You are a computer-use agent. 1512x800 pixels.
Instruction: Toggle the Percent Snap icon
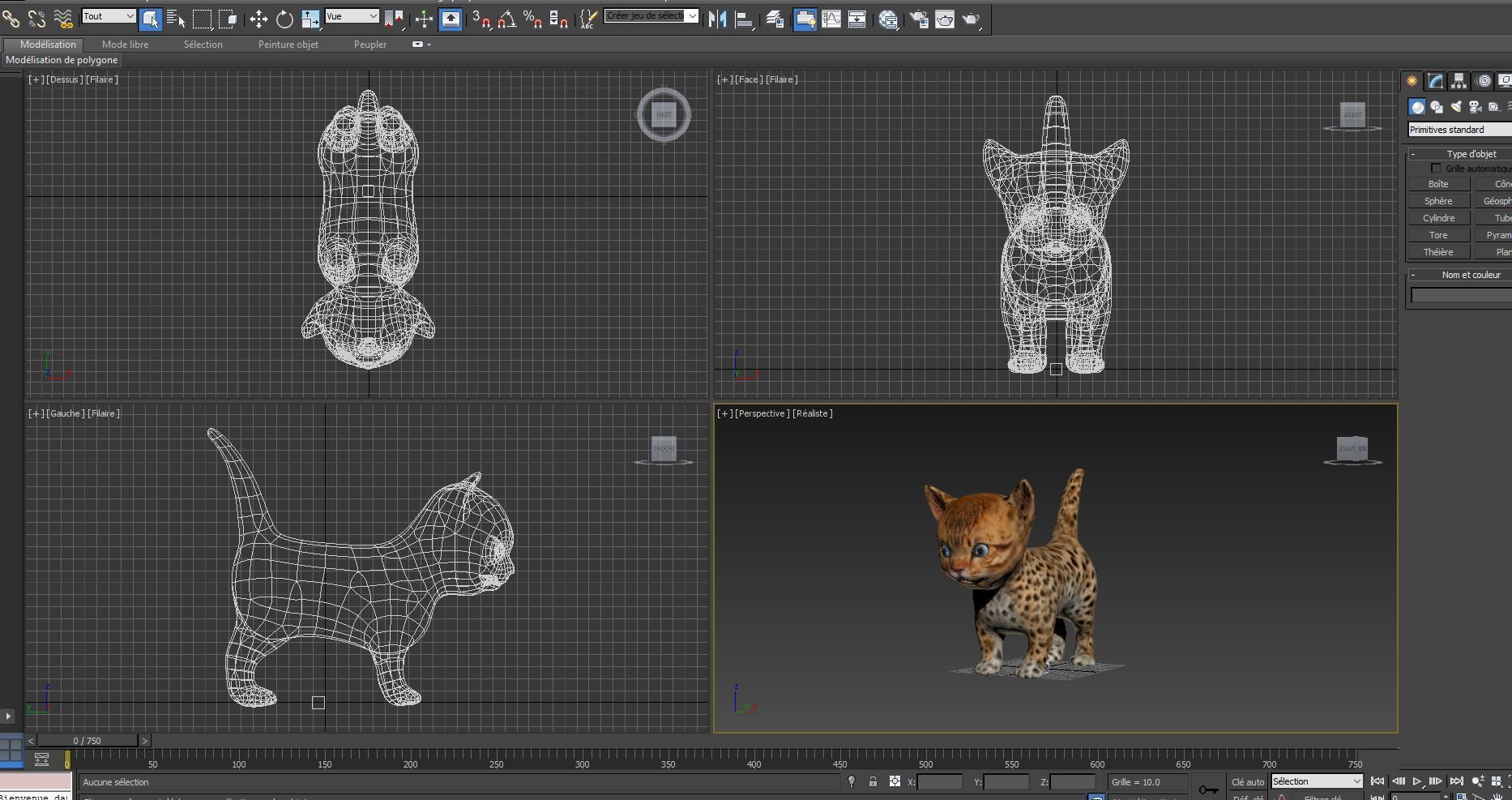[532, 19]
